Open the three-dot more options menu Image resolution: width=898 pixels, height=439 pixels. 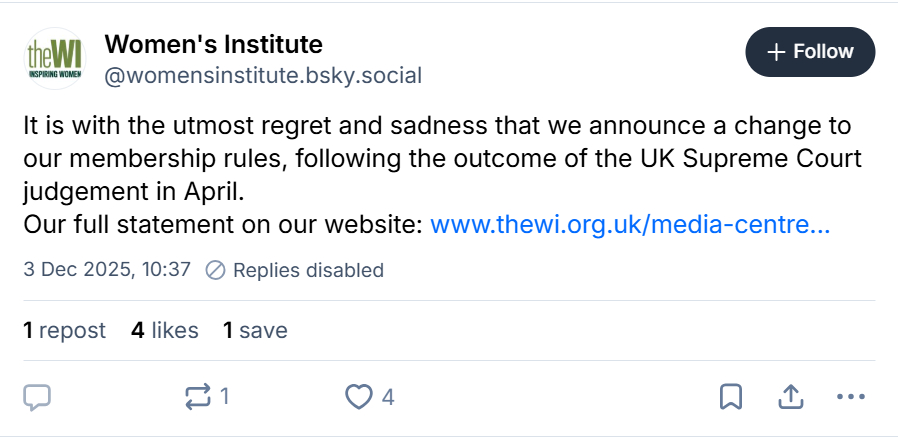pyautogui.click(x=849, y=397)
